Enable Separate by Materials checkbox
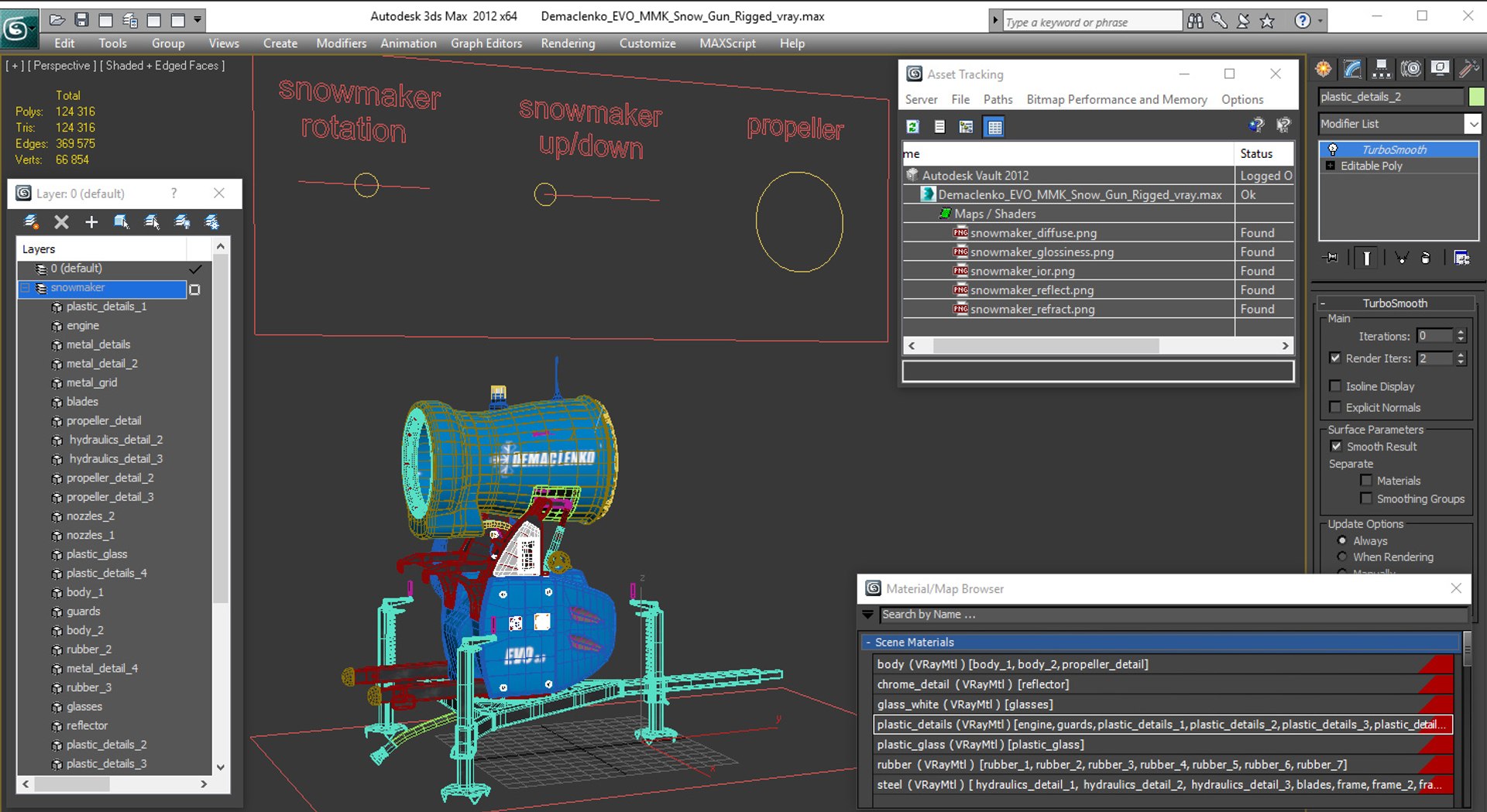The width and height of the screenshot is (1487, 812). point(1365,480)
